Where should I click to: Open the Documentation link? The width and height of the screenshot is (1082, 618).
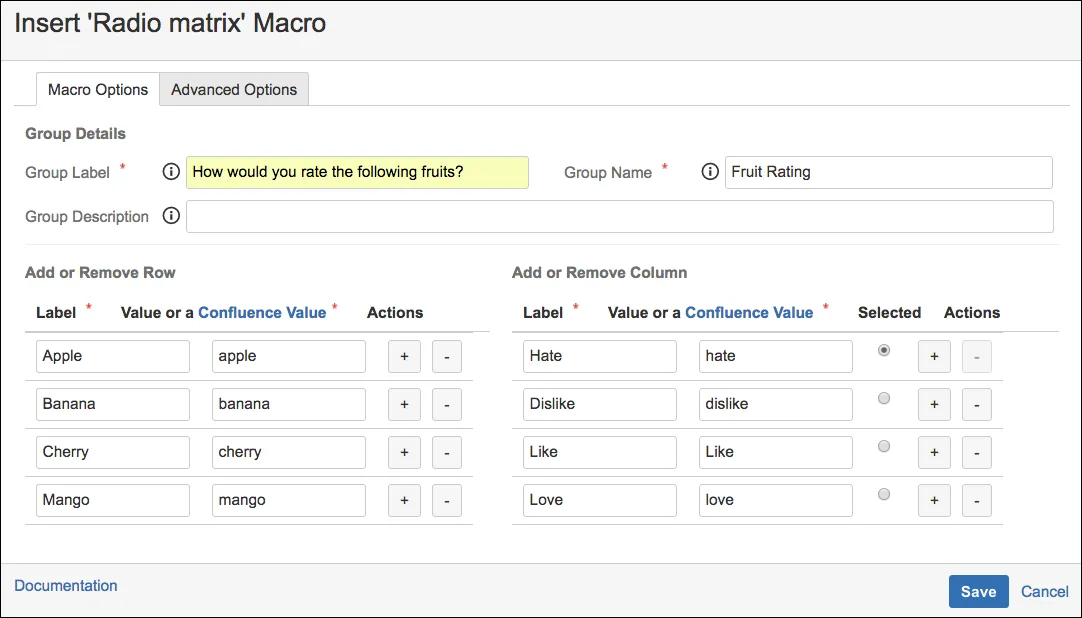click(66, 586)
